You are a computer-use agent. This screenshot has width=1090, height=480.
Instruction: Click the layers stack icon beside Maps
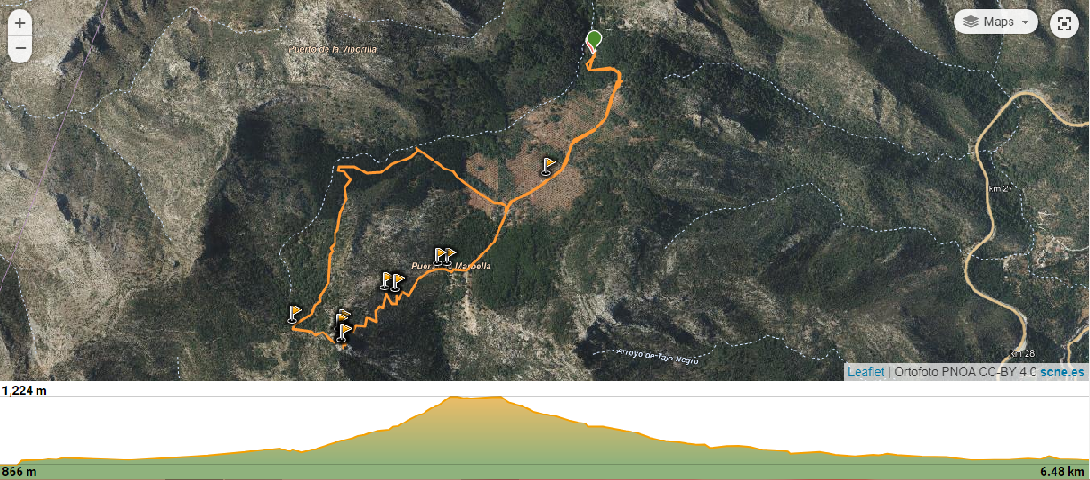971,22
